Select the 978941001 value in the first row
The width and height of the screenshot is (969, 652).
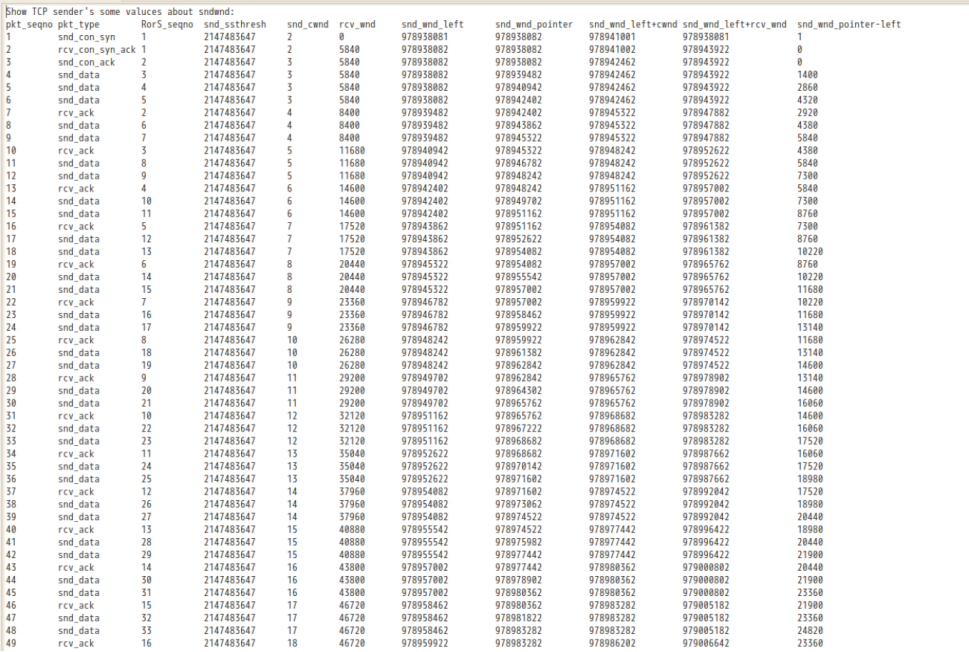tap(613, 36)
